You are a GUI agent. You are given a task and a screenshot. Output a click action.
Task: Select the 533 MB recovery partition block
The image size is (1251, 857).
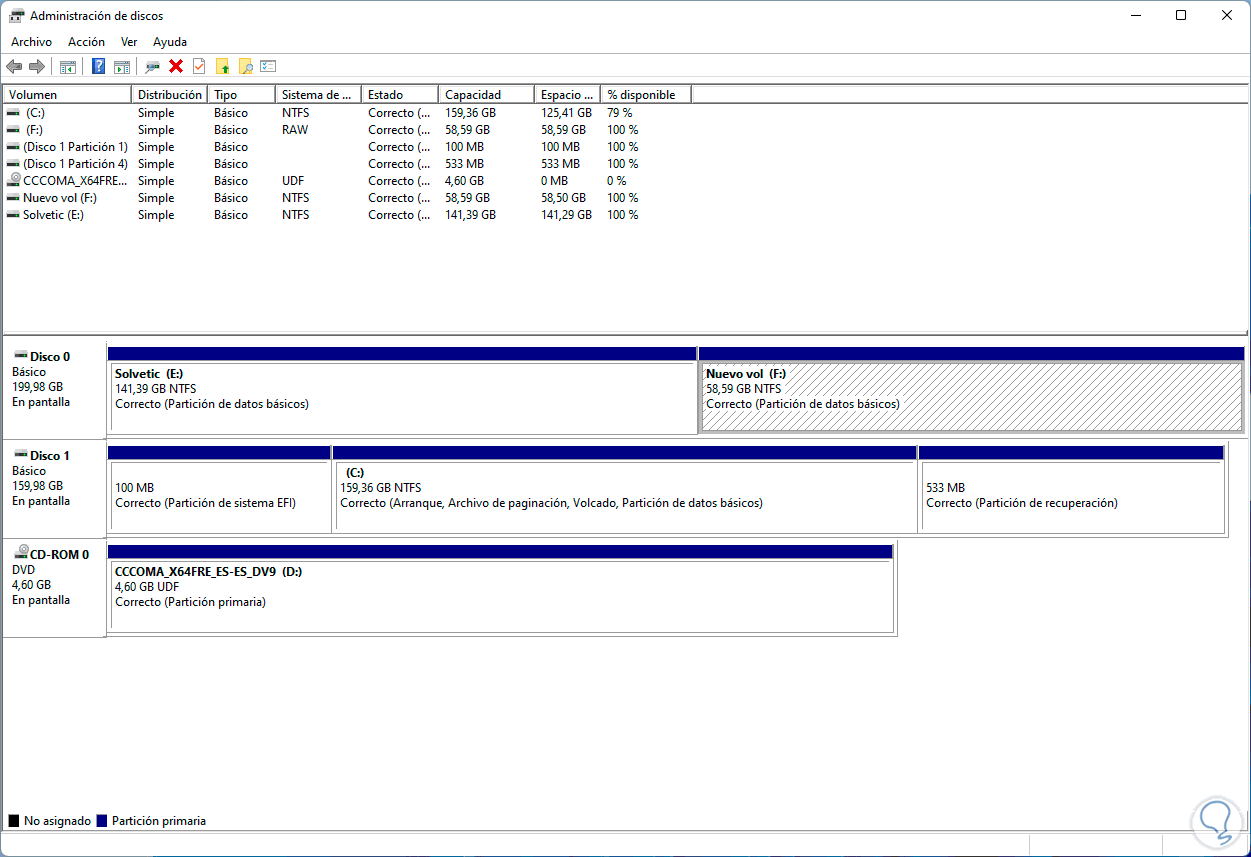click(1070, 496)
